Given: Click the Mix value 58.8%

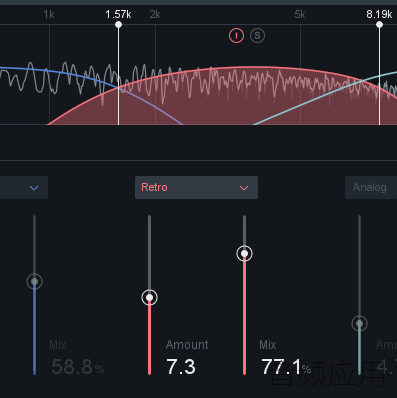Looking at the screenshot, I should 78,367.
